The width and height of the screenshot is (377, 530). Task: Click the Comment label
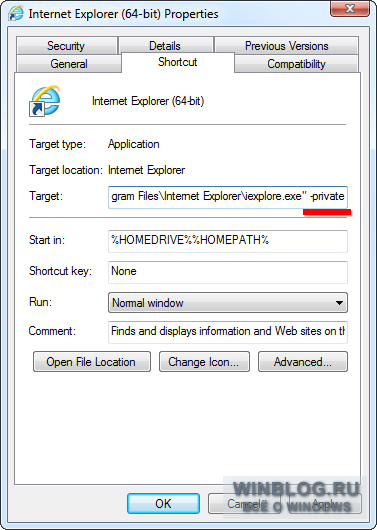pos(52,331)
